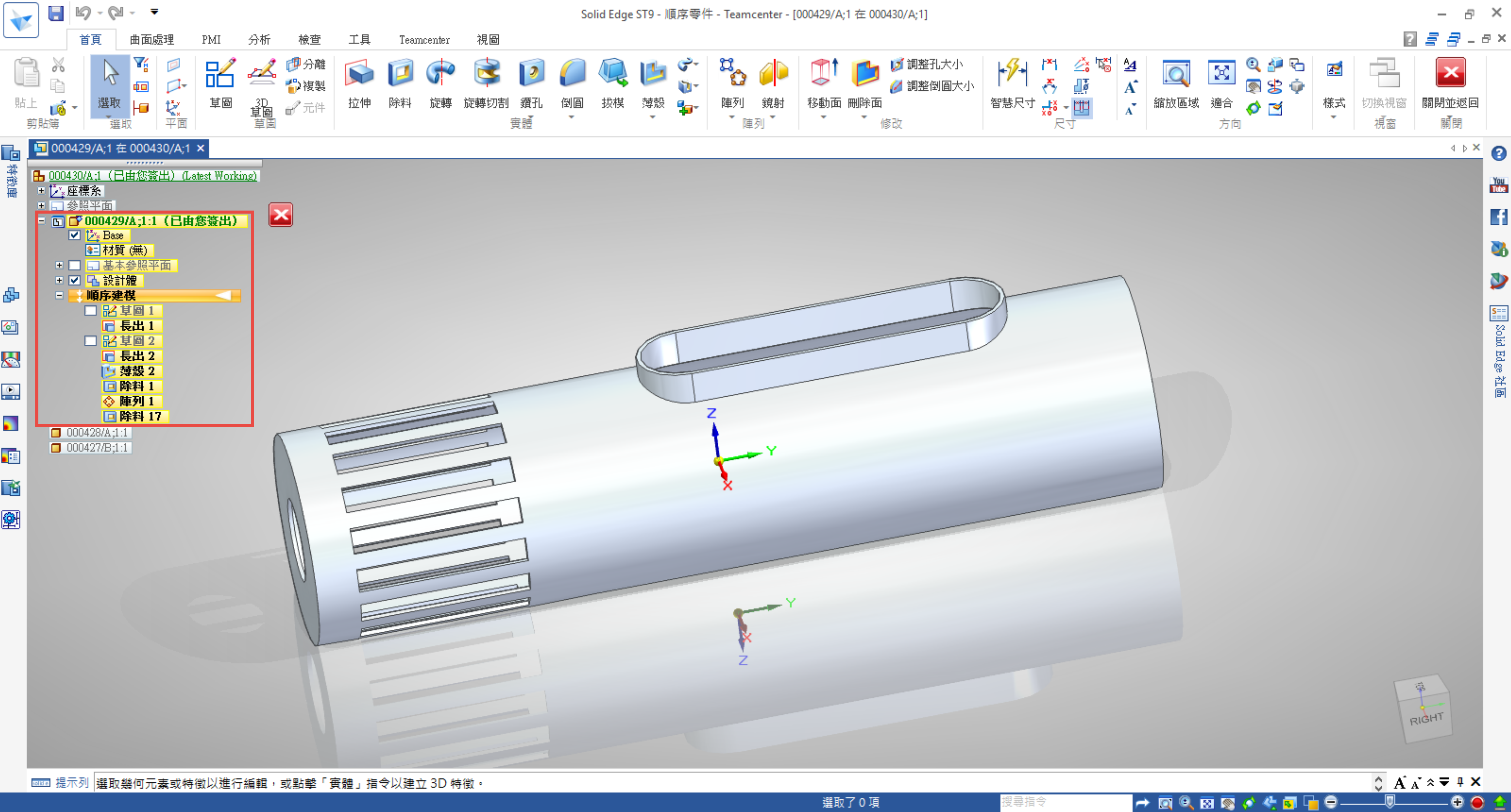
Task: Click the save icon in quick access
Action: point(56,13)
